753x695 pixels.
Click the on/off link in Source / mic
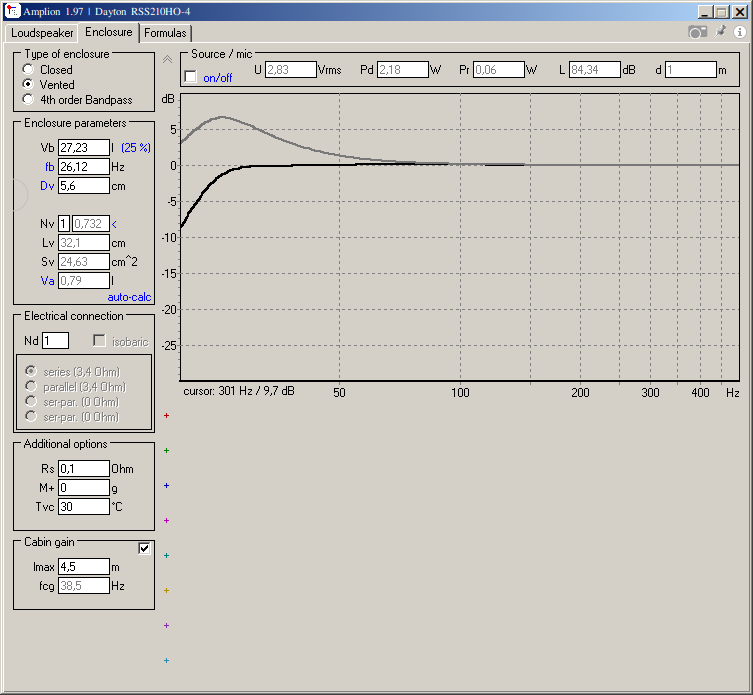click(218, 77)
